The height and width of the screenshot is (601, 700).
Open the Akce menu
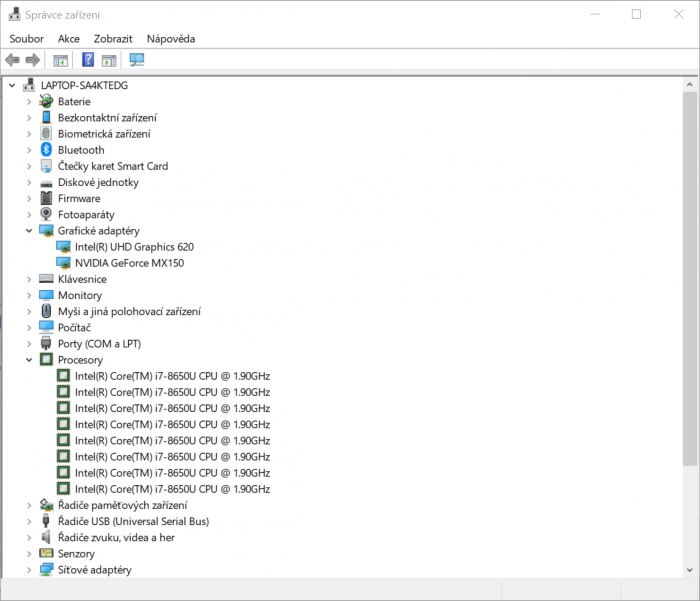(x=69, y=38)
